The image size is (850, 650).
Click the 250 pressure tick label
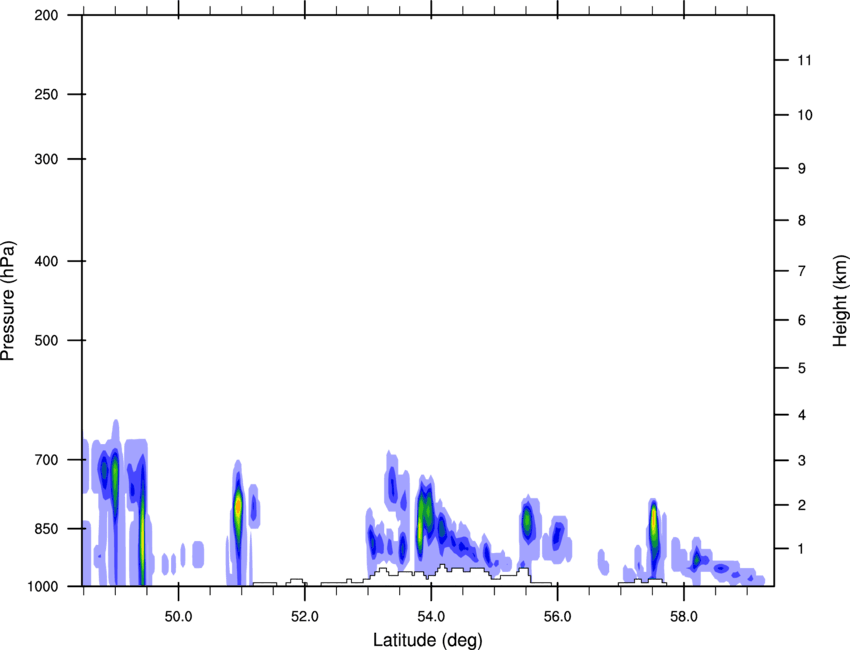[46, 94]
